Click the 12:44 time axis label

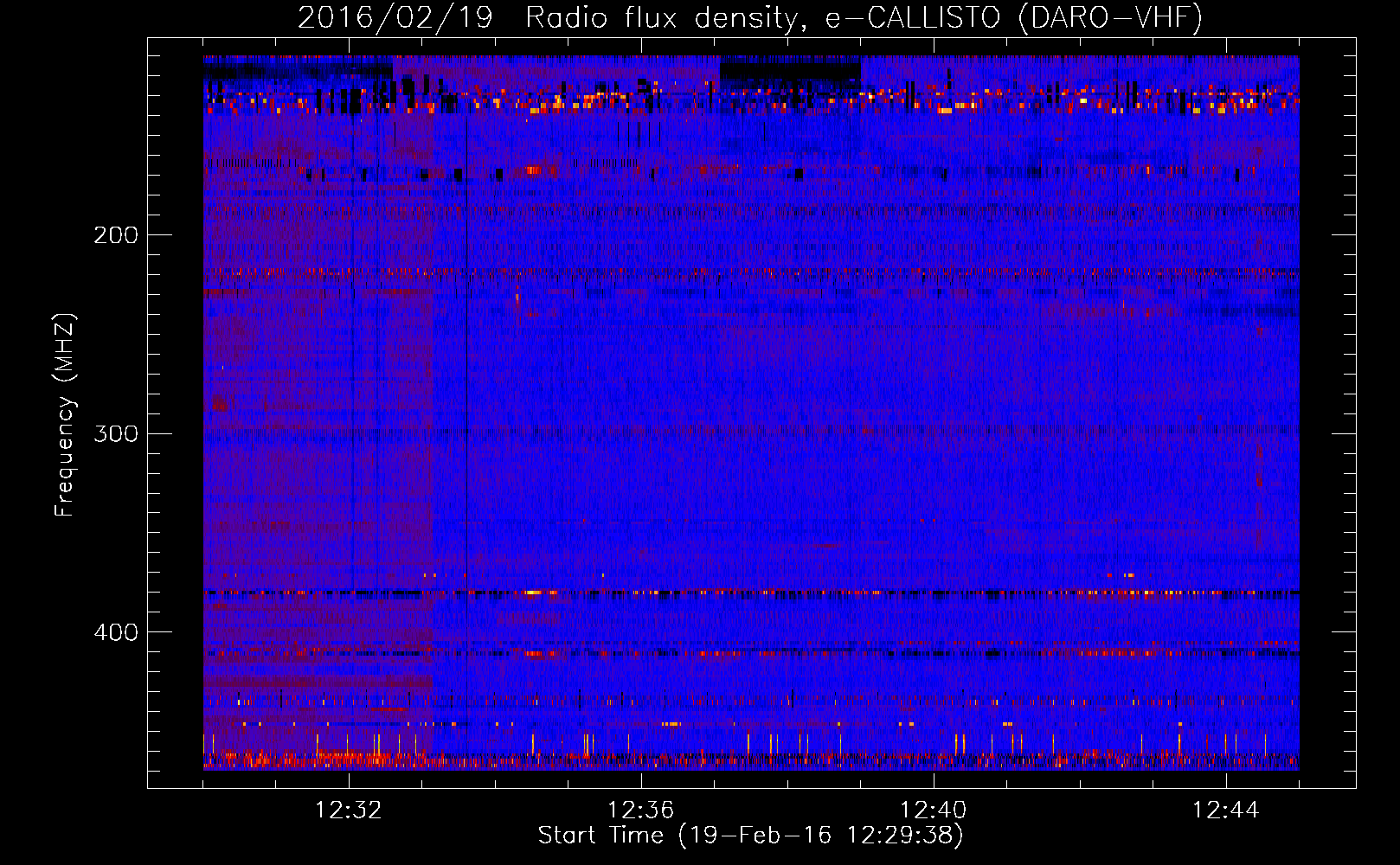1225,811
